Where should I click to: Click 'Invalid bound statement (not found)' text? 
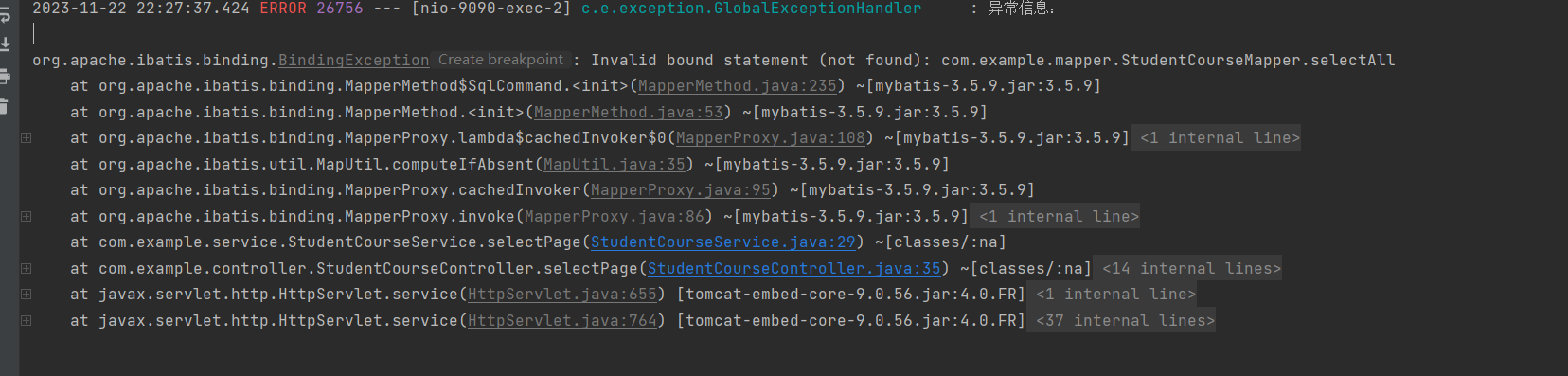point(757,61)
